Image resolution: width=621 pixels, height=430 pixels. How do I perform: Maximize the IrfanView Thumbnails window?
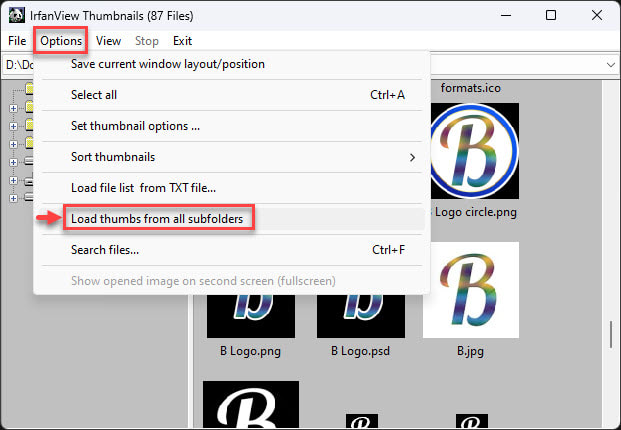point(551,15)
